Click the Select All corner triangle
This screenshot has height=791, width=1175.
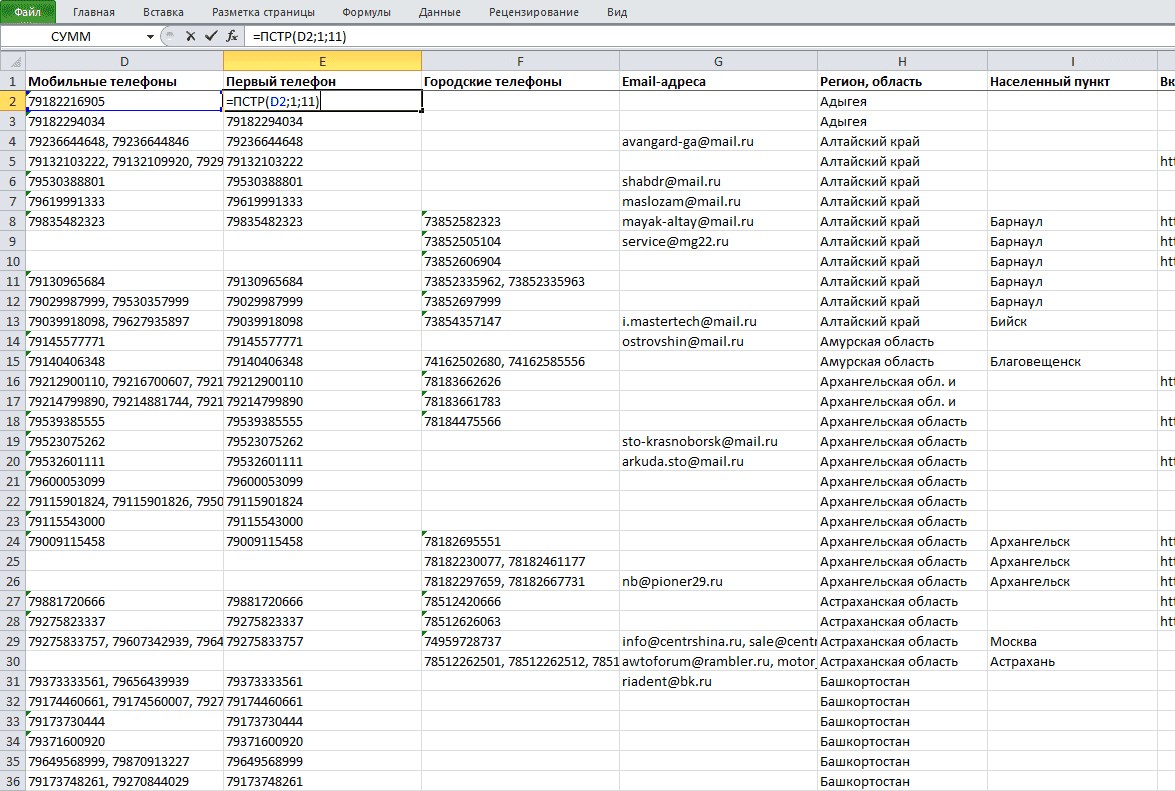pos(13,61)
